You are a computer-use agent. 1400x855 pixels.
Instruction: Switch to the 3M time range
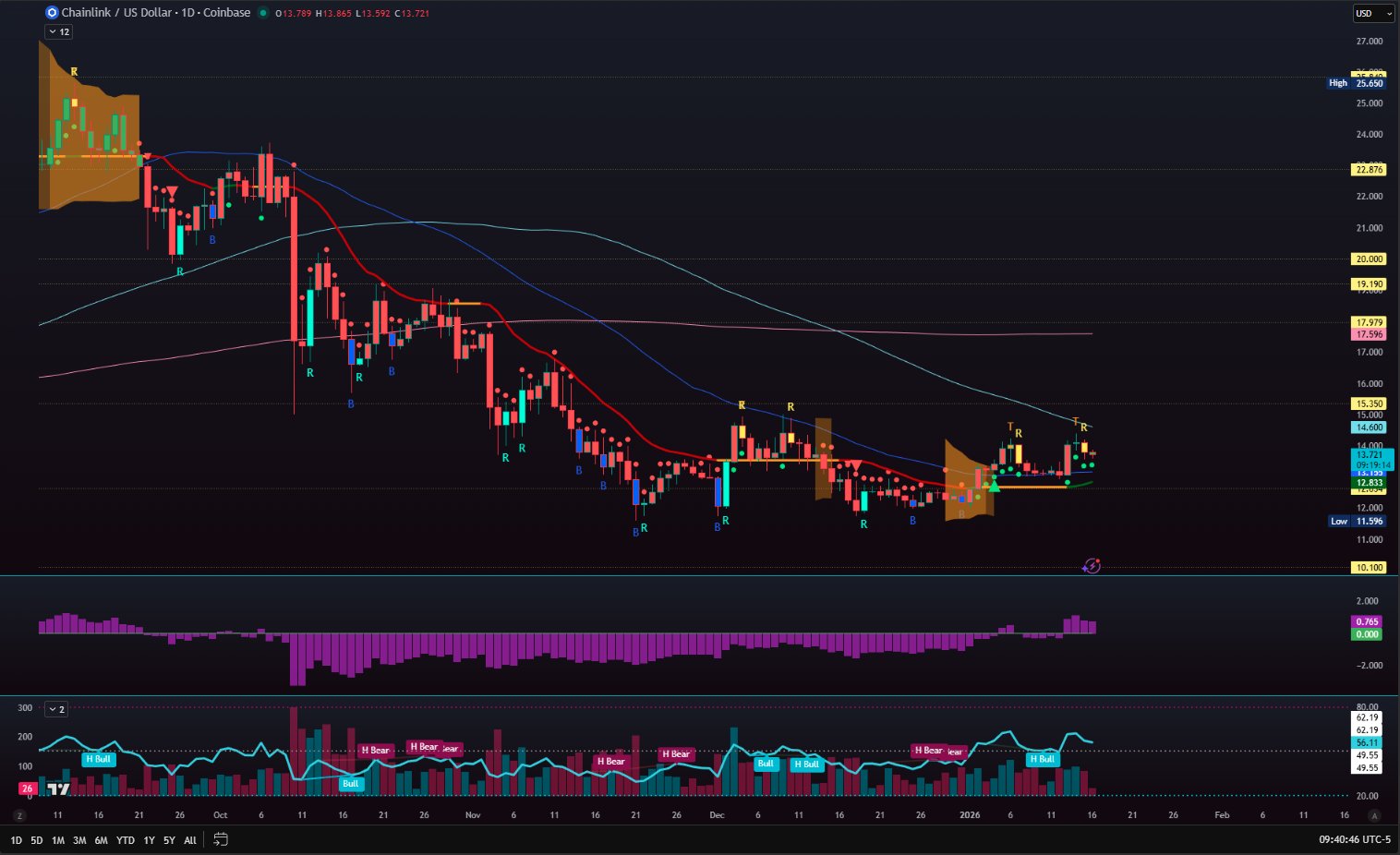(79, 840)
